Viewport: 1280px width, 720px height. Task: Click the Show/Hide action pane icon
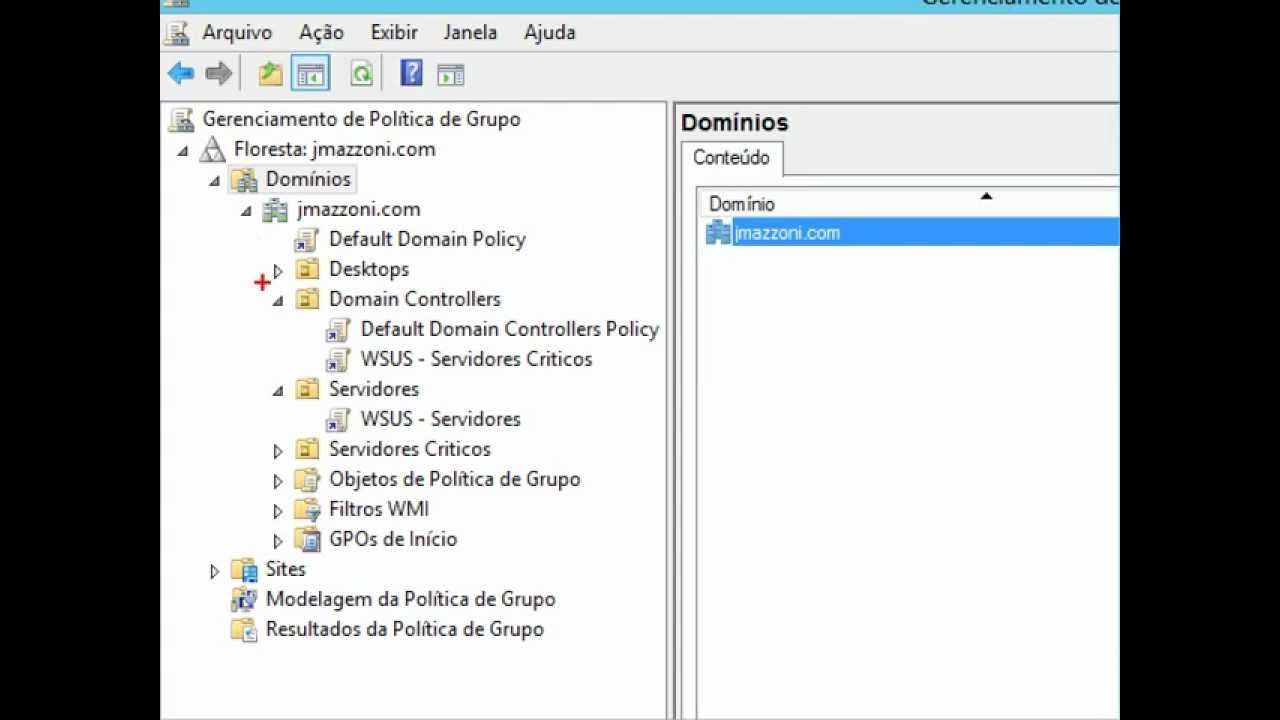(451, 74)
